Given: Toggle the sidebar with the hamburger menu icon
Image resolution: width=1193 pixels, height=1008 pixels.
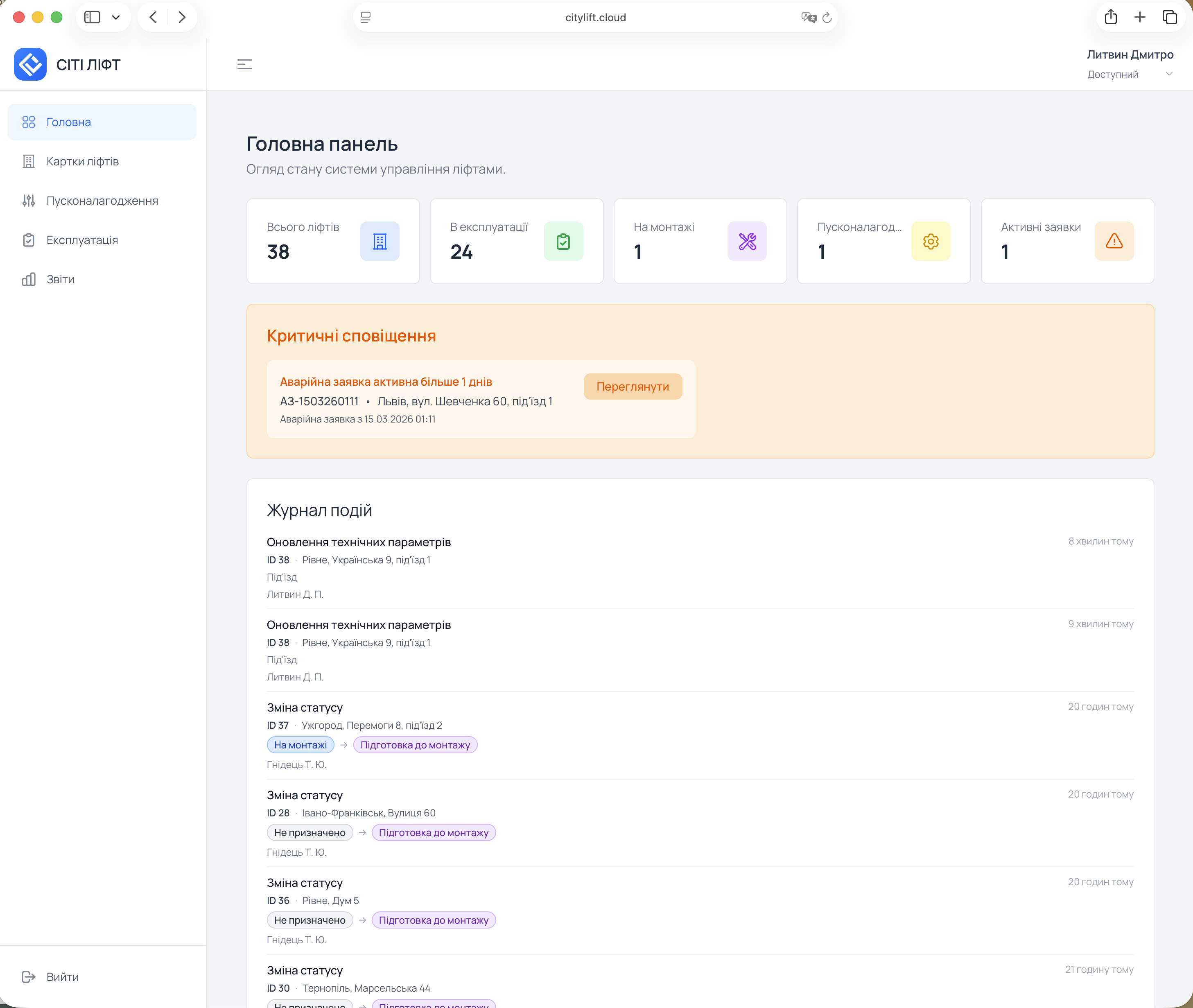Looking at the screenshot, I should (x=244, y=65).
